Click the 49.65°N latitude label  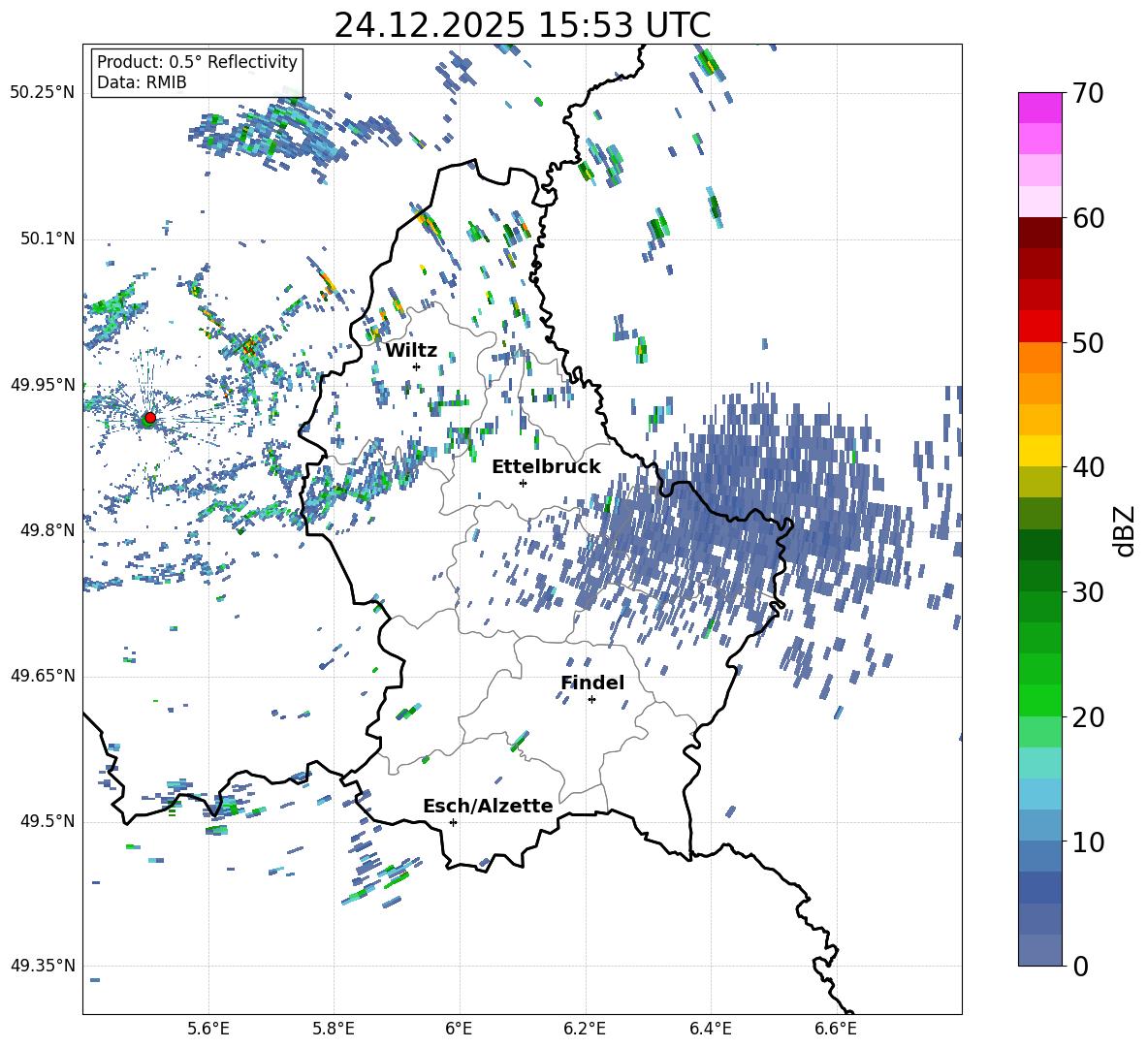point(43,676)
